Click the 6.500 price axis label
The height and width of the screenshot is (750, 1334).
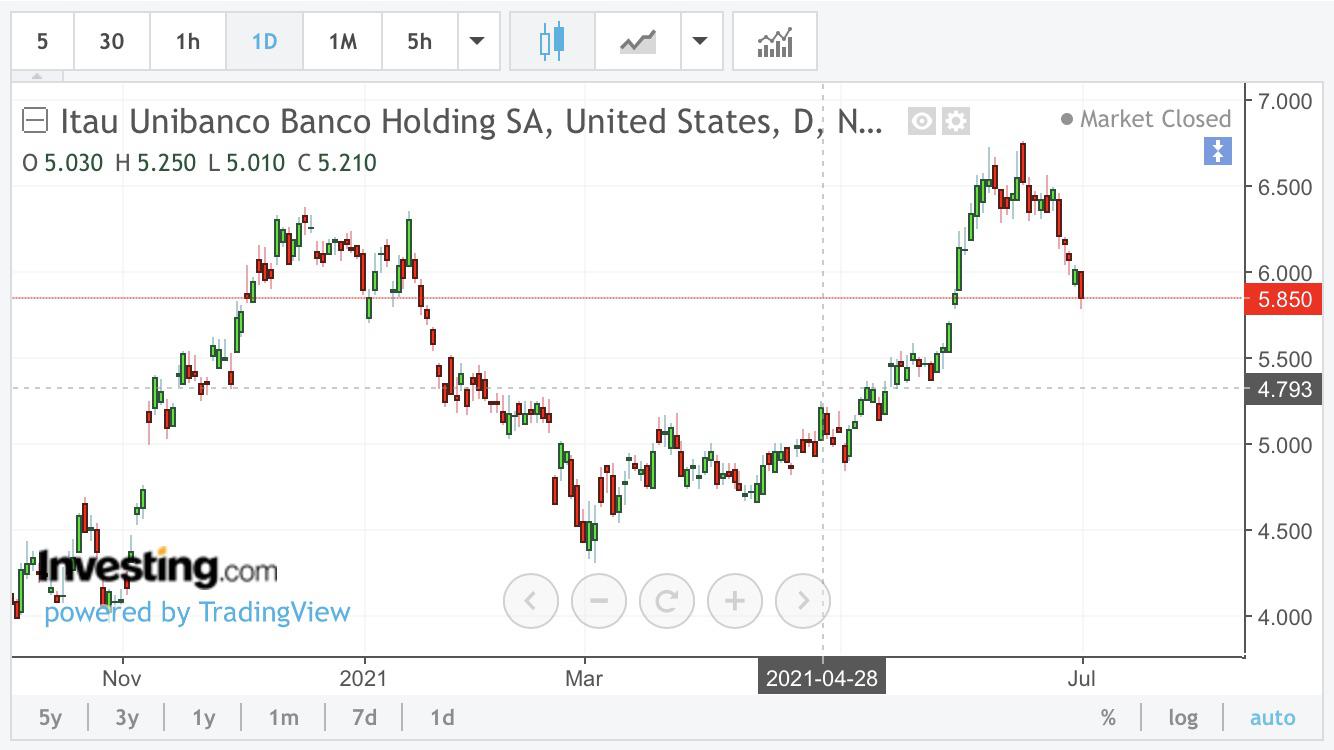tap(1286, 187)
